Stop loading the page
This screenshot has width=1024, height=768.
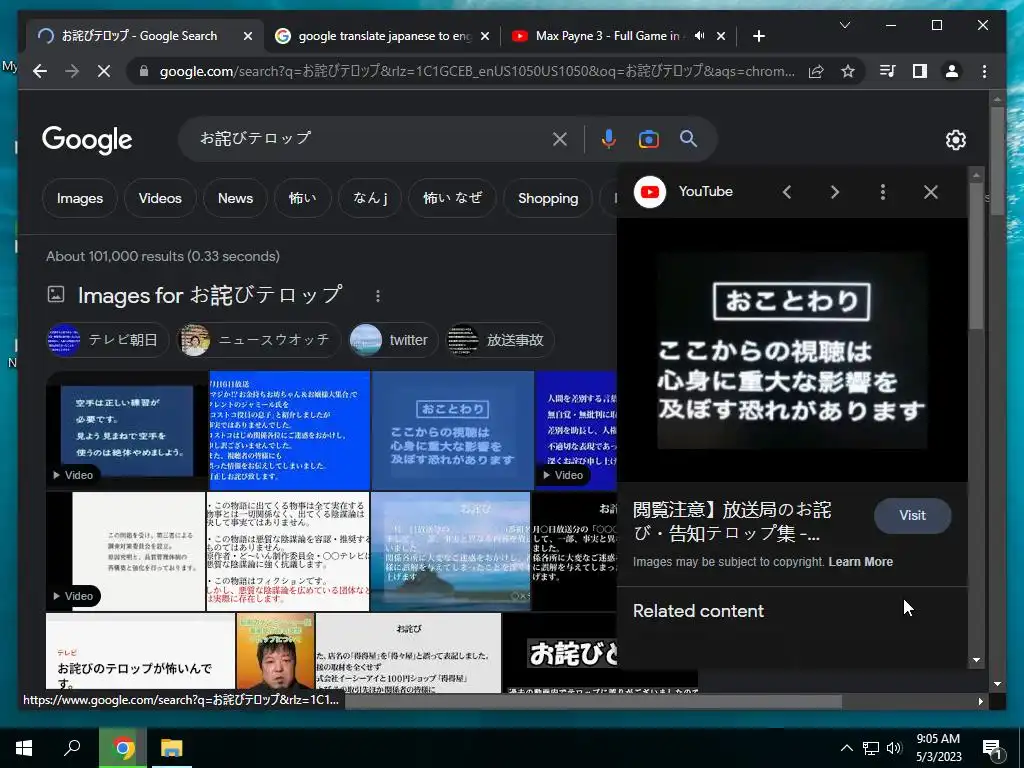pos(104,71)
